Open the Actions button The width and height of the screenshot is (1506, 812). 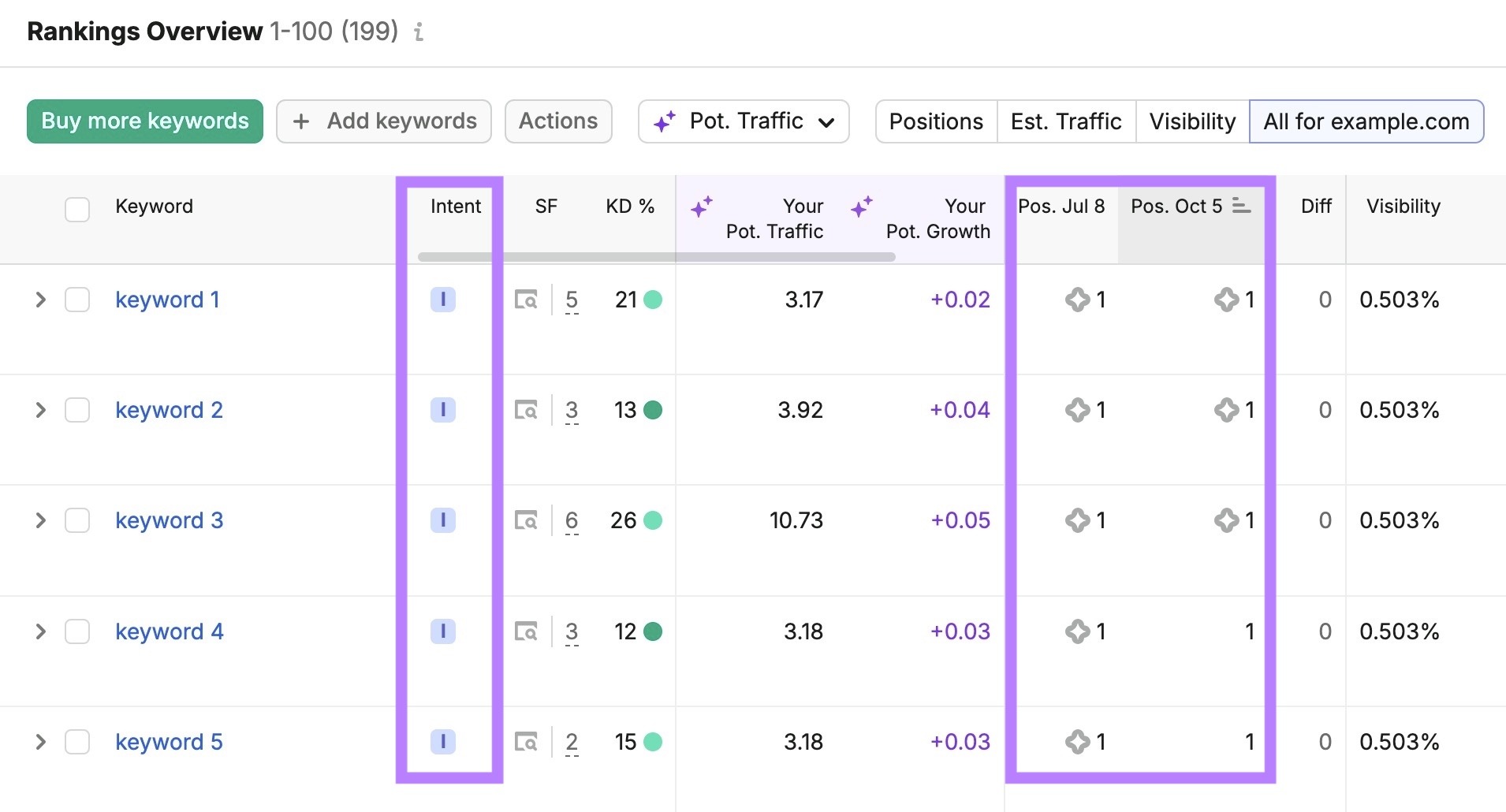pos(558,121)
